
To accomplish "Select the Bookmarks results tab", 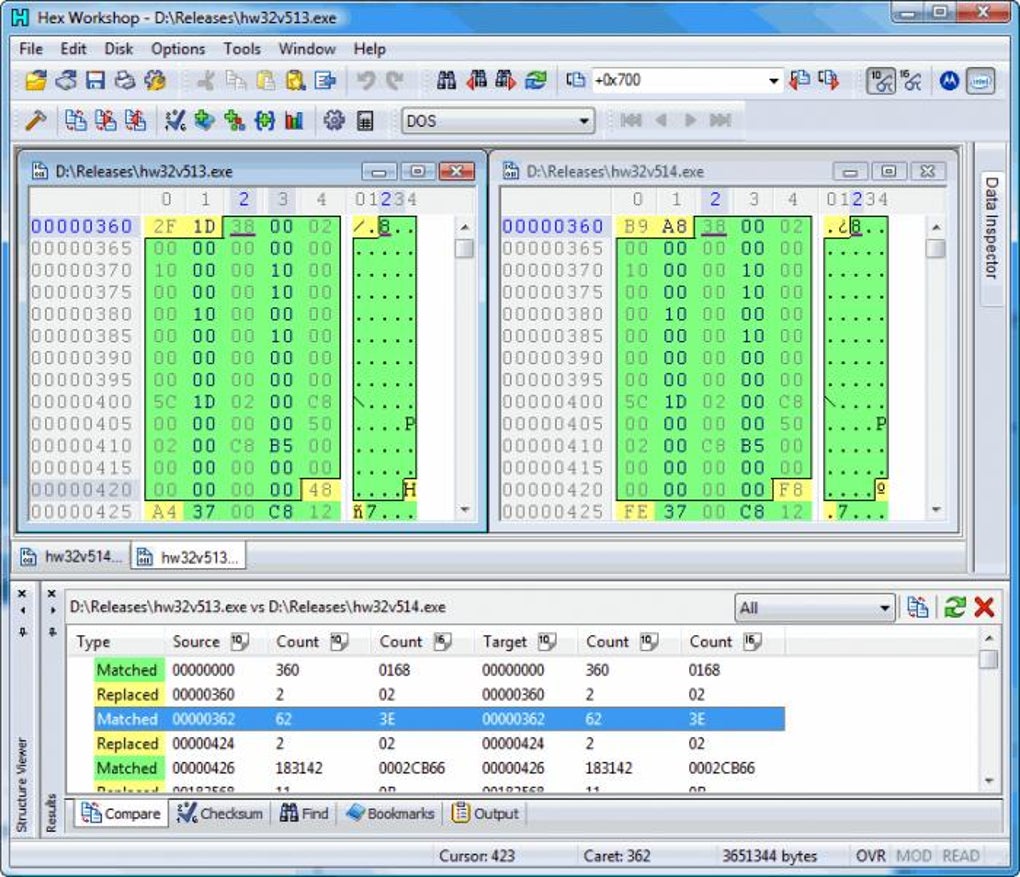I will (390, 813).
